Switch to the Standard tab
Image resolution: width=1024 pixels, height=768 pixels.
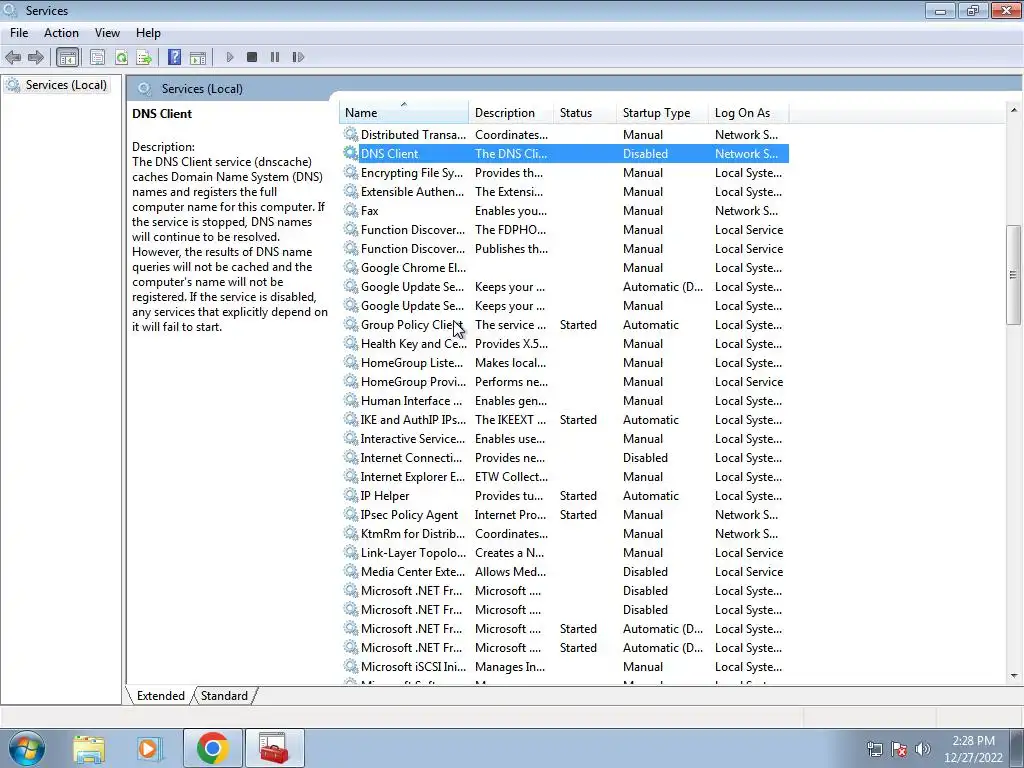coord(224,696)
